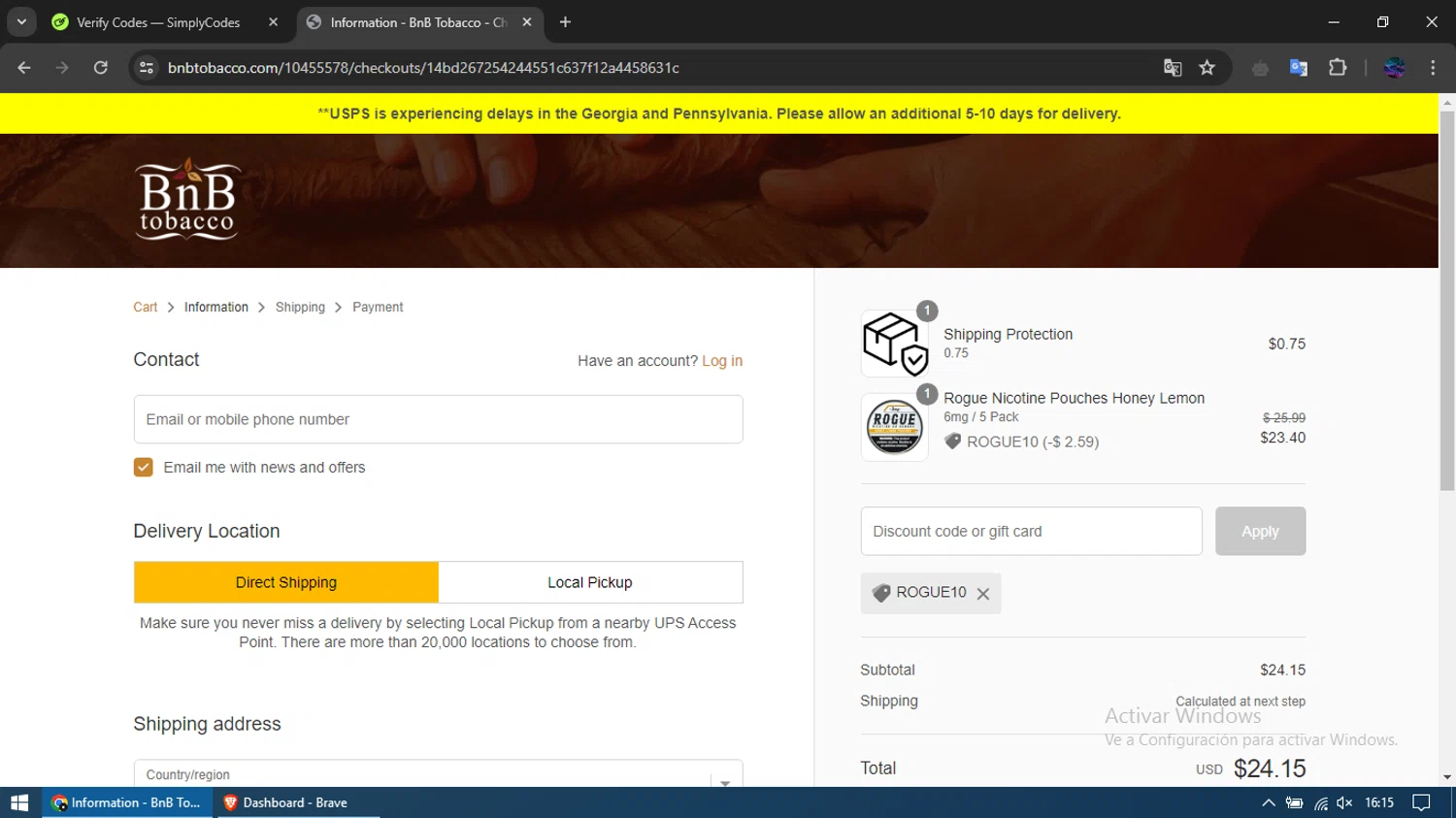Click the Log in link
The image size is (1456, 818).
[x=722, y=361]
